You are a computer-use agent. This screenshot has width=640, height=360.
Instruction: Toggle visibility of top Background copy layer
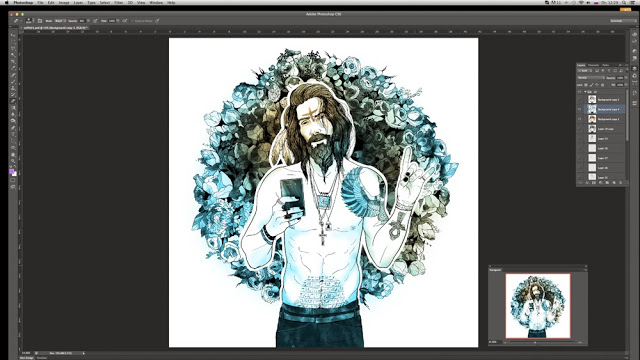[x=580, y=99]
